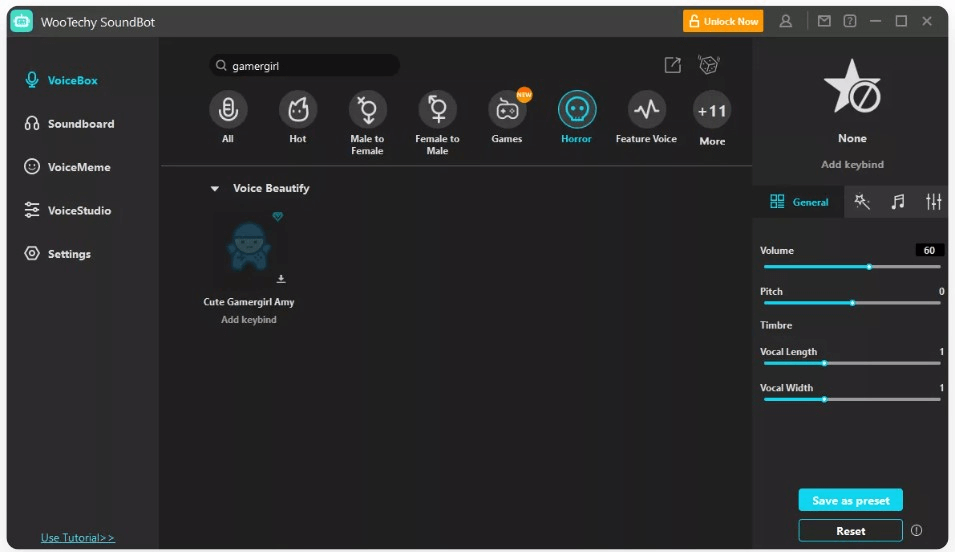955x552 pixels.
Task: Open the Games voice category
Action: [507, 109]
